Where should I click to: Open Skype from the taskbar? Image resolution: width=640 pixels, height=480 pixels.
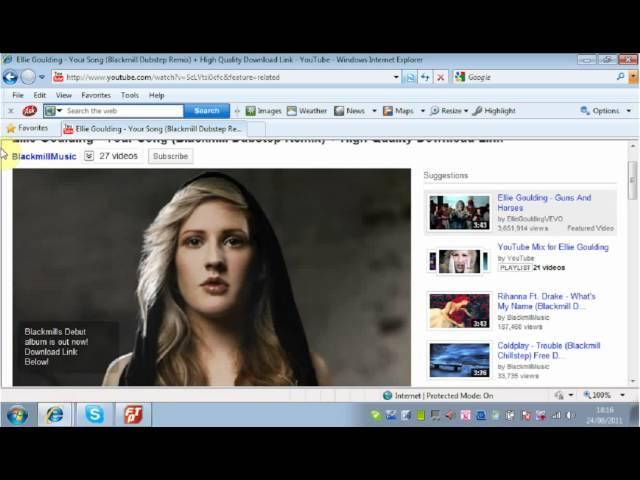point(94,415)
